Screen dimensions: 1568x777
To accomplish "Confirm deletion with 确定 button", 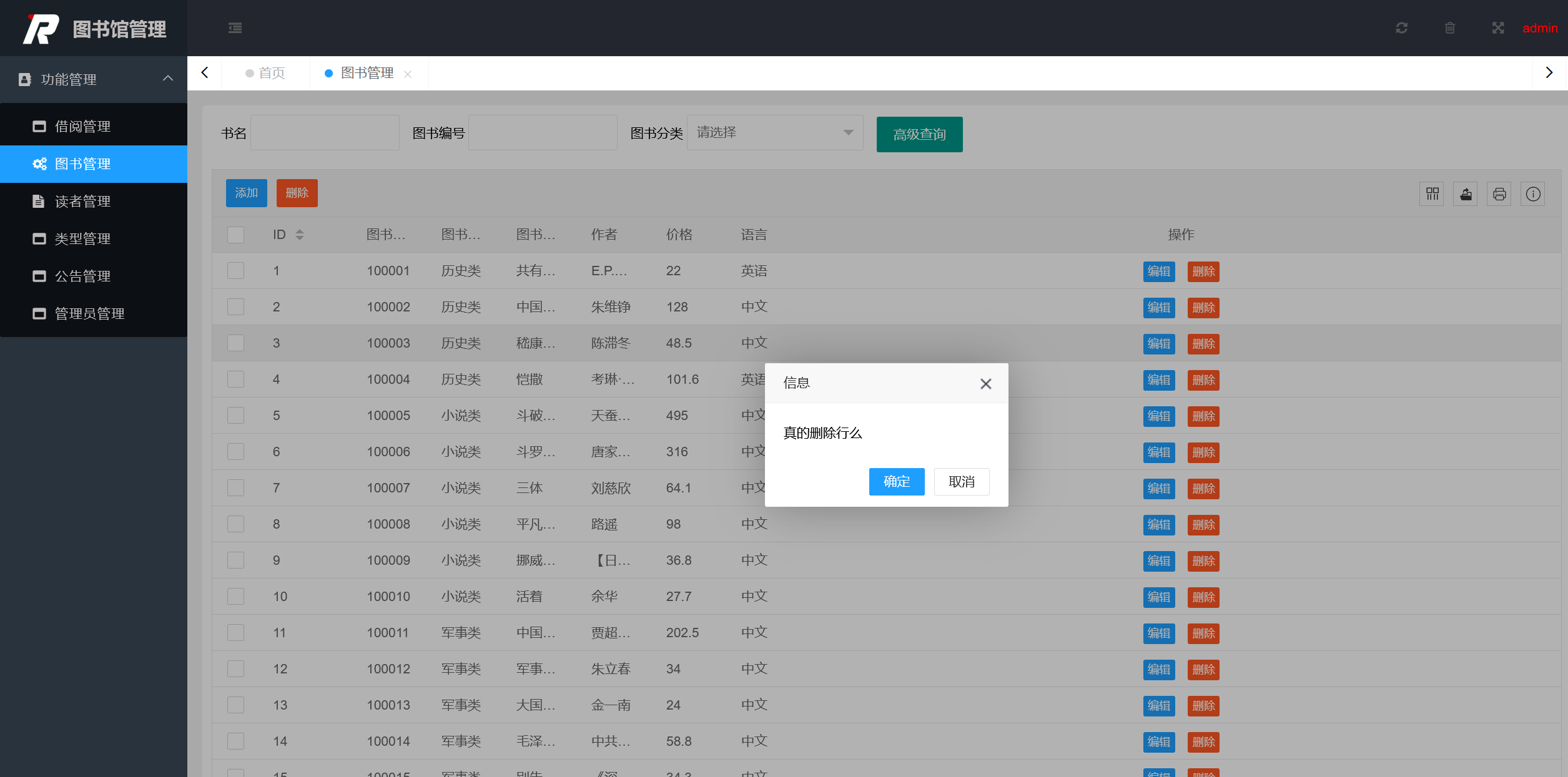I will click(x=896, y=482).
